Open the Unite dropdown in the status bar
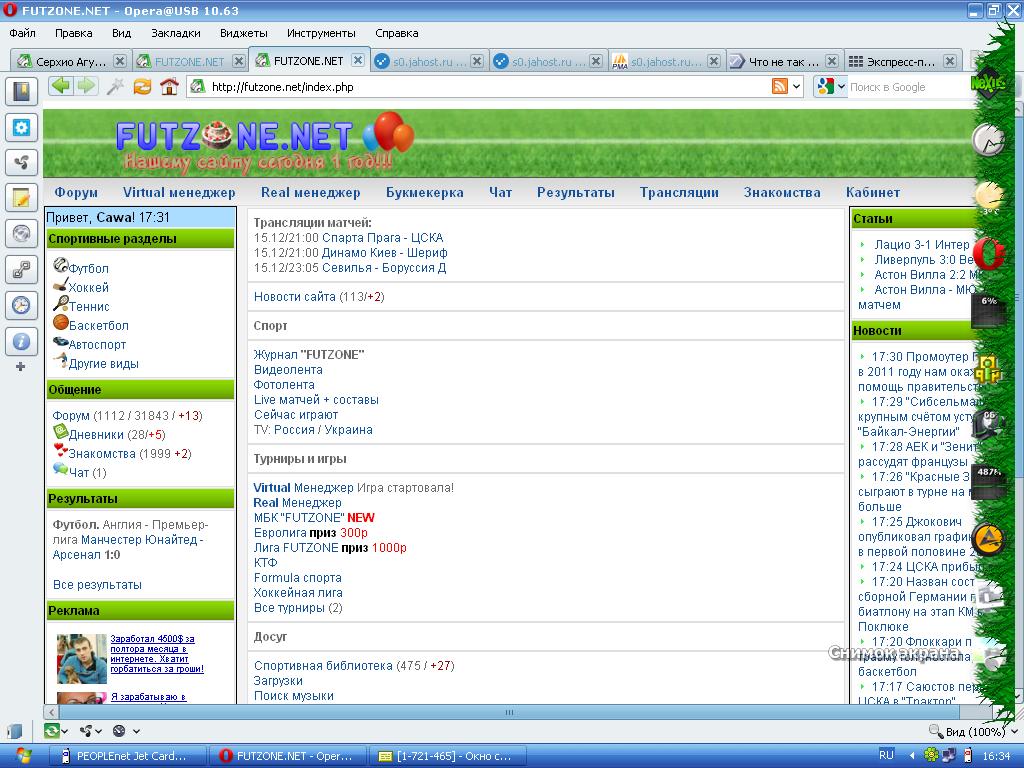Screen dimensions: 1024x768 pyautogui.click(x=99, y=731)
